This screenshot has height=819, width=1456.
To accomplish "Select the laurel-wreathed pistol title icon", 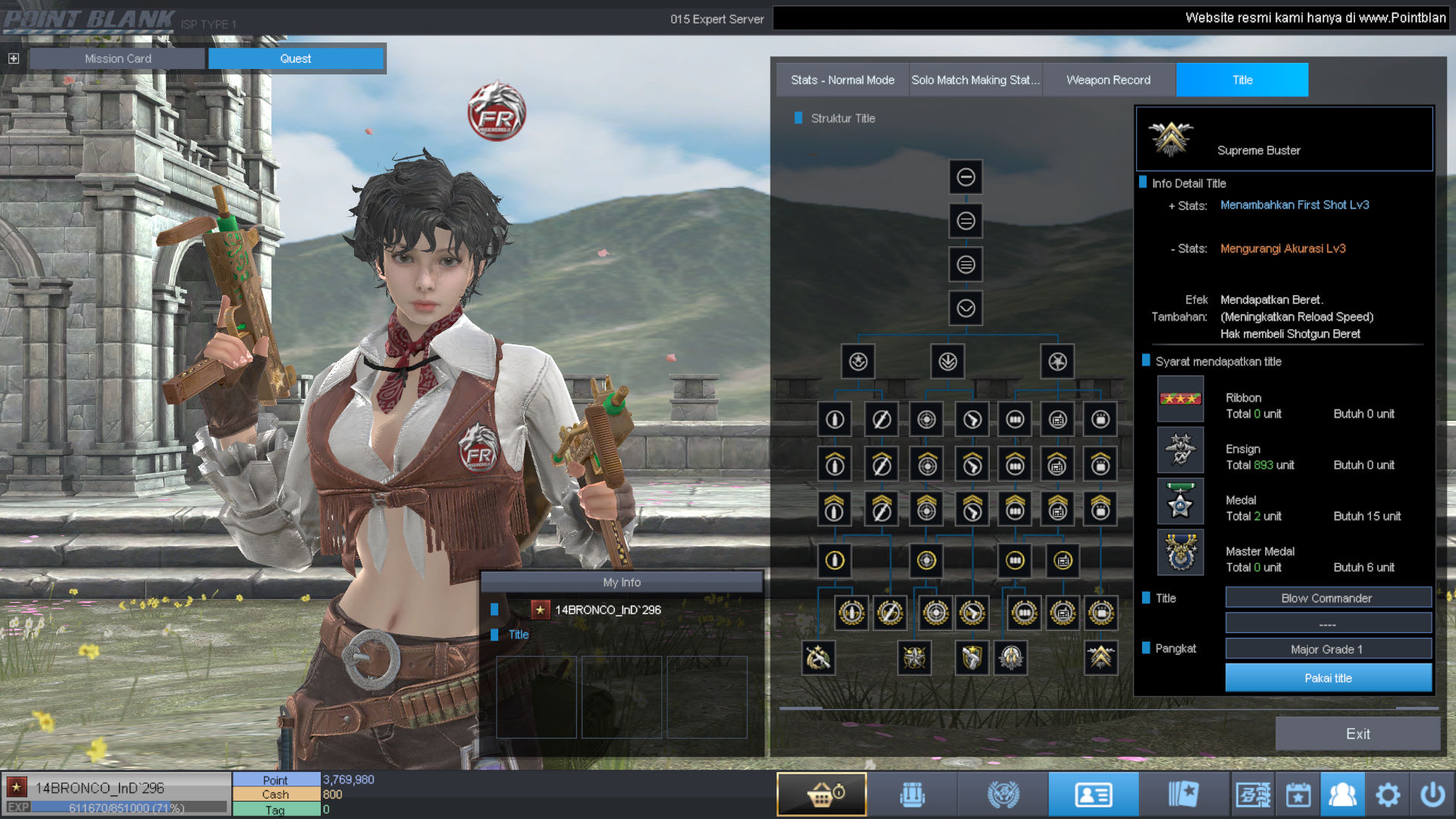I will pos(972,612).
